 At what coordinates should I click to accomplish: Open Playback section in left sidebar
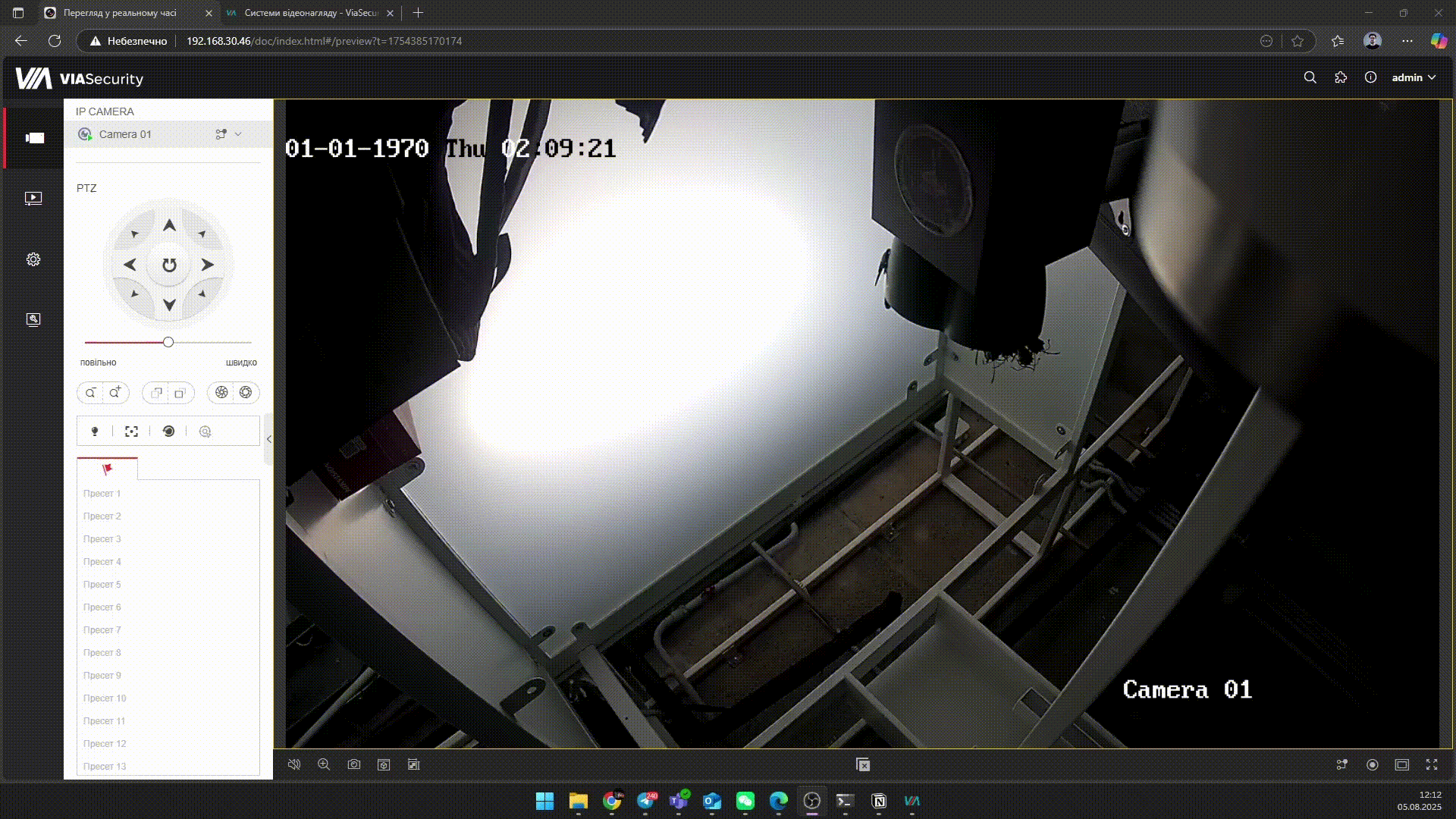point(33,199)
